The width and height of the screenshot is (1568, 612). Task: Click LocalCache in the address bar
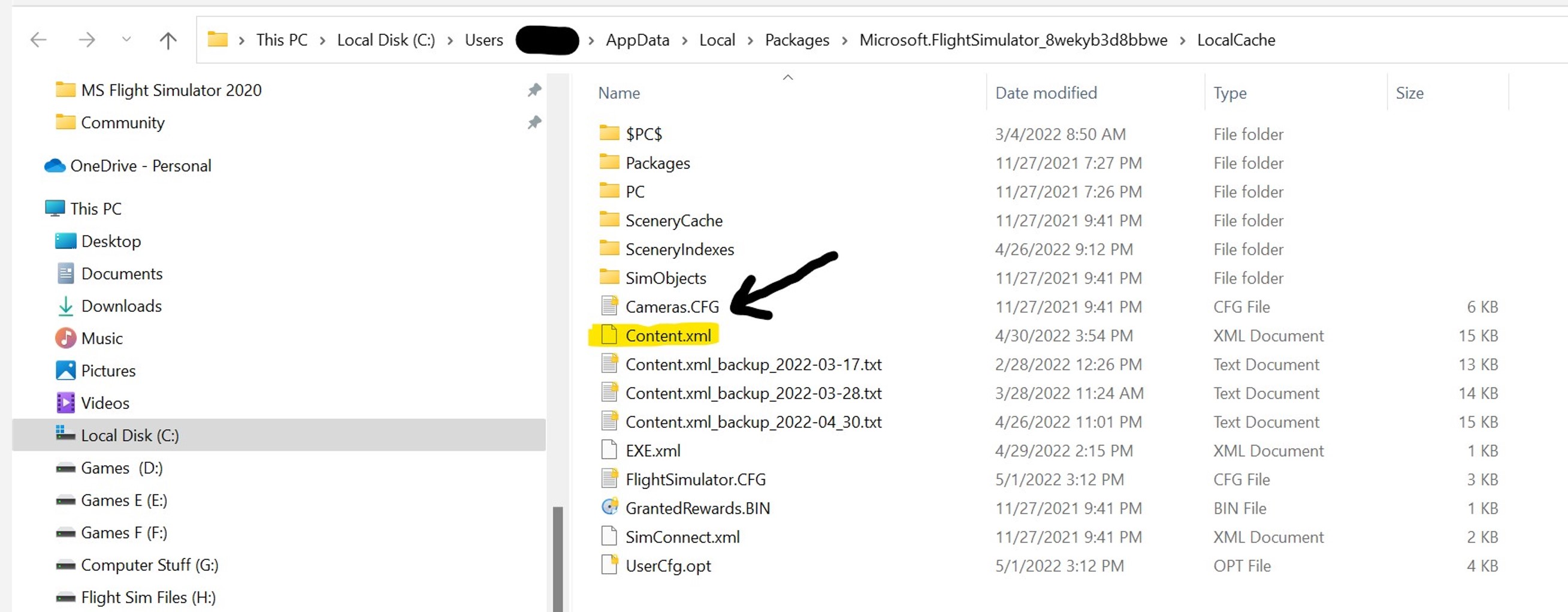1236,40
